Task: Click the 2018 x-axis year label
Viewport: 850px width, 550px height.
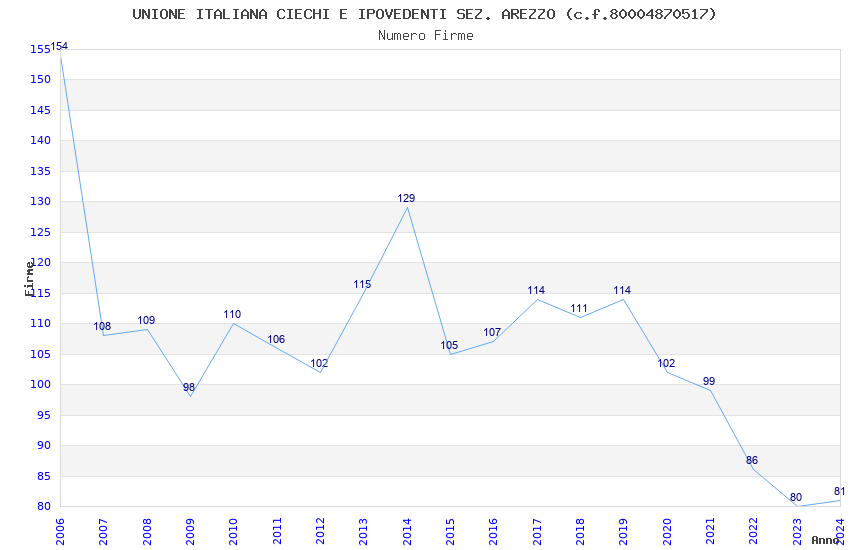Action: coord(580,531)
